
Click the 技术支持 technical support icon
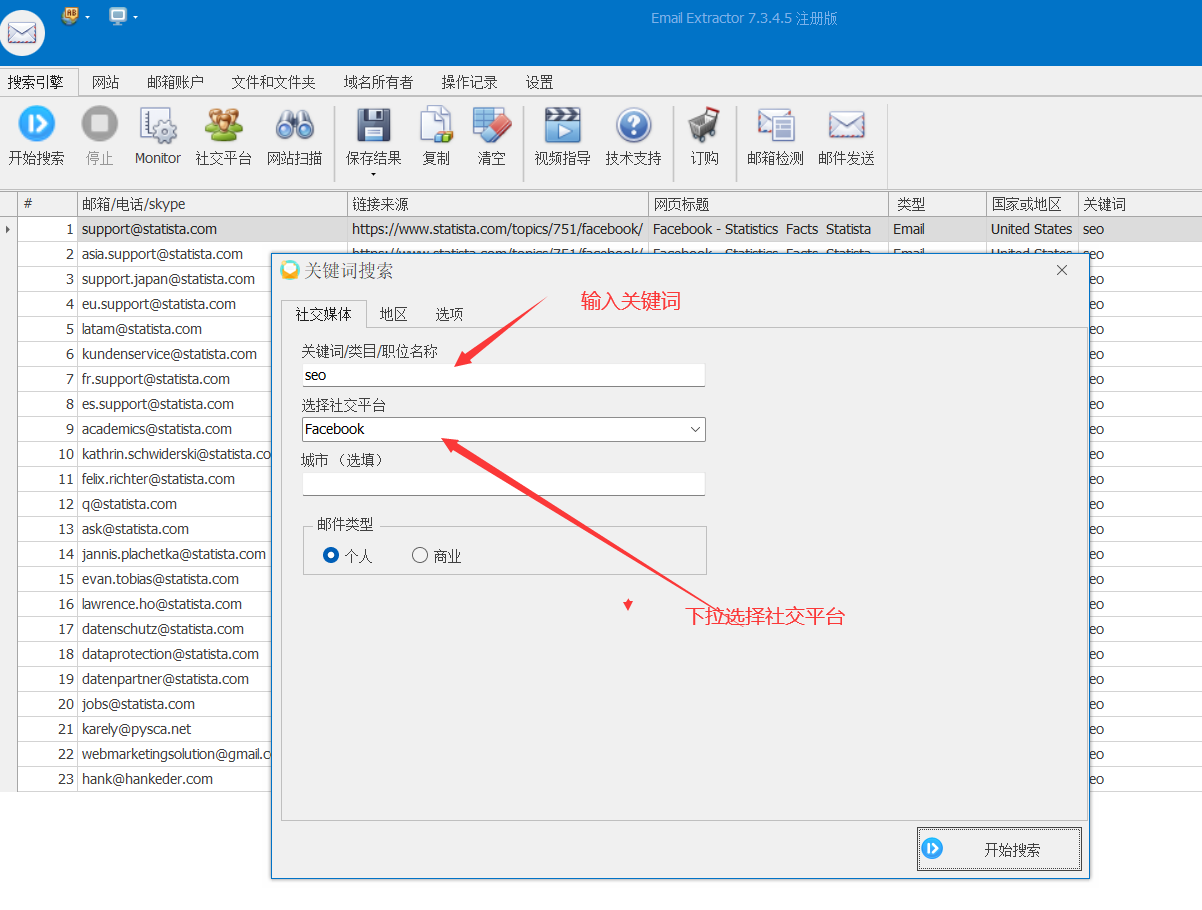pos(632,135)
